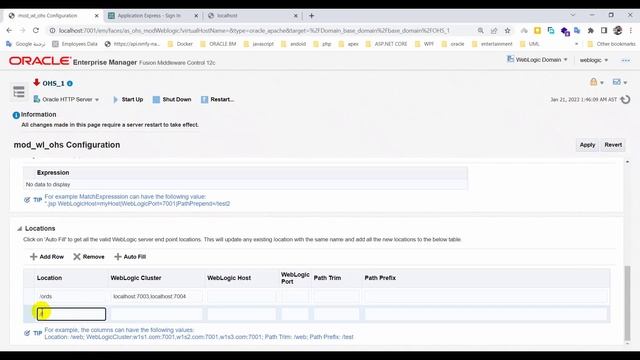This screenshot has height=360, width=640.
Task: Click the localhost:7003 cluster cell
Action: tap(156, 296)
